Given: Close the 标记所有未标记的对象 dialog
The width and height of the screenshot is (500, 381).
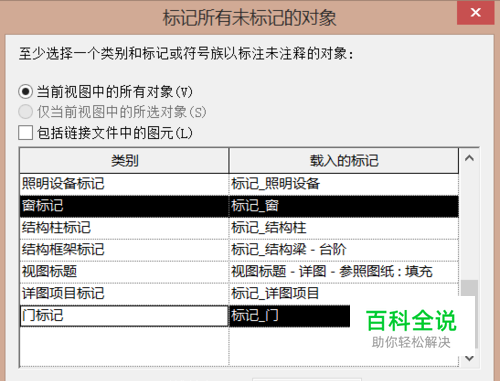Looking at the screenshot, I should point(475,13).
